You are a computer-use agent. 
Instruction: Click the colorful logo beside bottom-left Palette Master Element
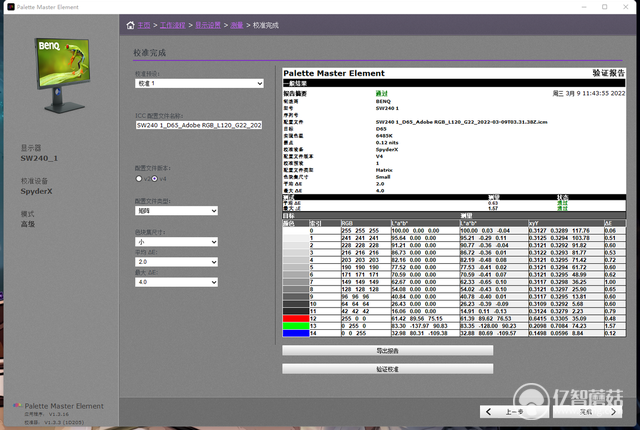coord(18,405)
